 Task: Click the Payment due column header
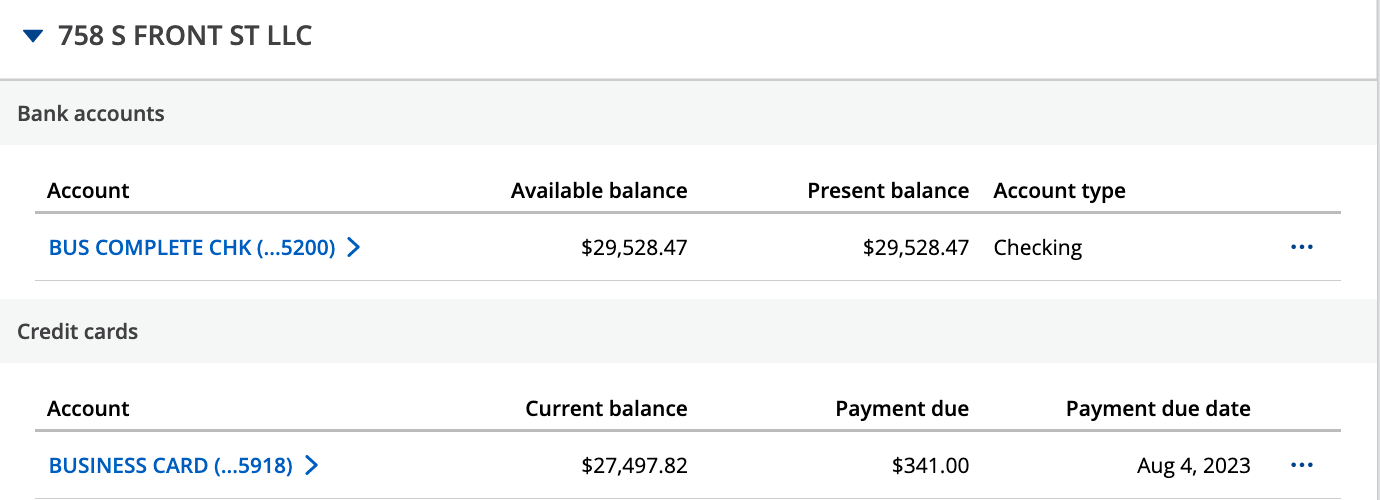[x=902, y=408]
